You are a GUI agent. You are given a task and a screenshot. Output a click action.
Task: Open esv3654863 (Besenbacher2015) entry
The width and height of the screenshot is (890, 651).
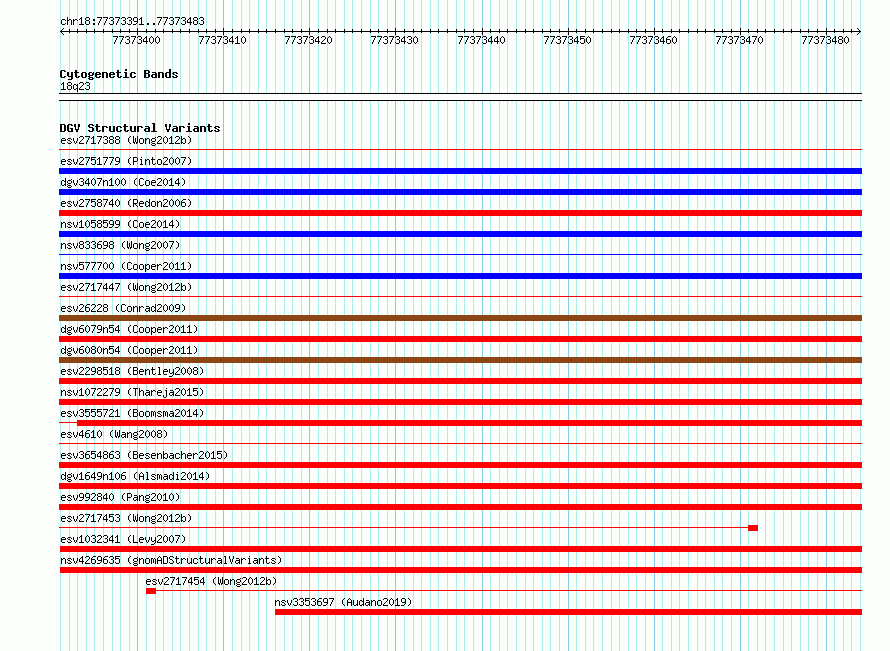tap(144, 455)
